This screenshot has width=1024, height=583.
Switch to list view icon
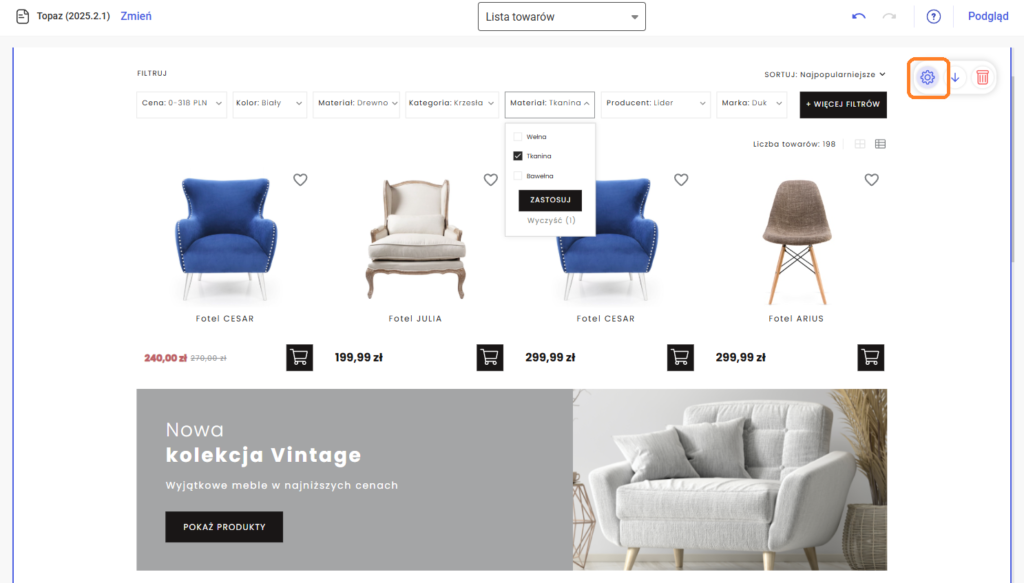[880, 144]
